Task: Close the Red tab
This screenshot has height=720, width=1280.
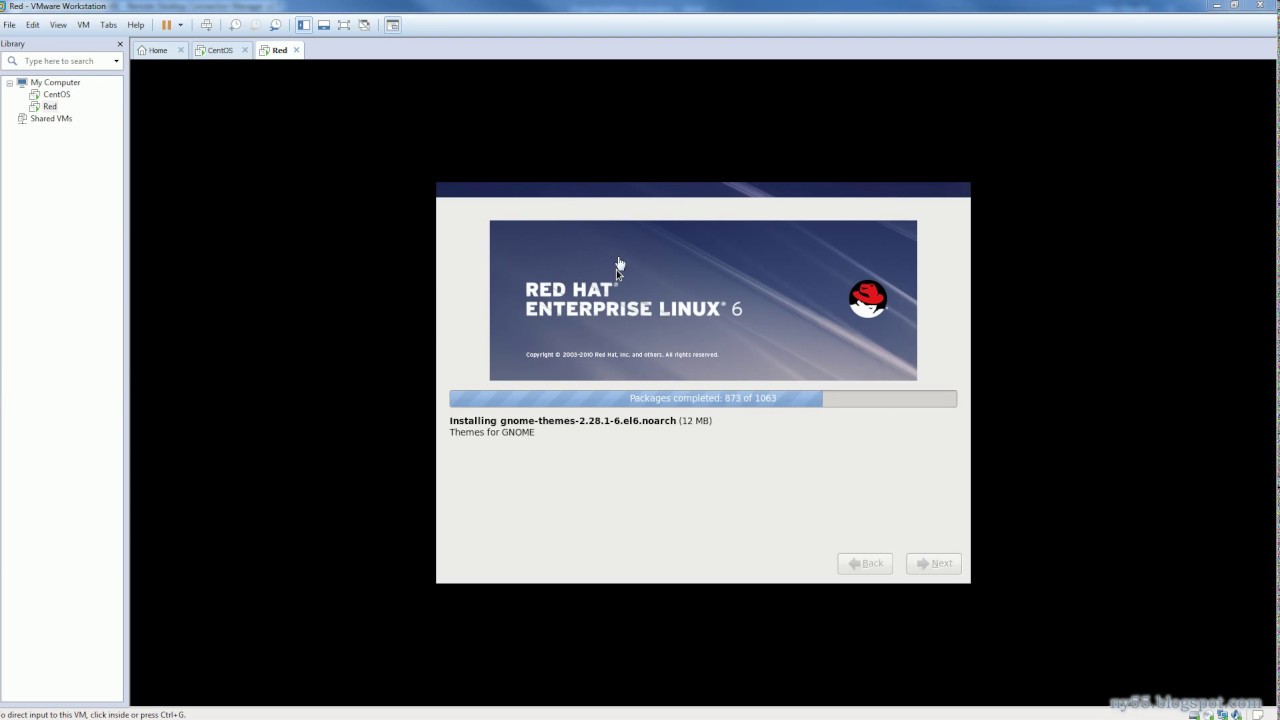Action: click(x=296, y=50)
